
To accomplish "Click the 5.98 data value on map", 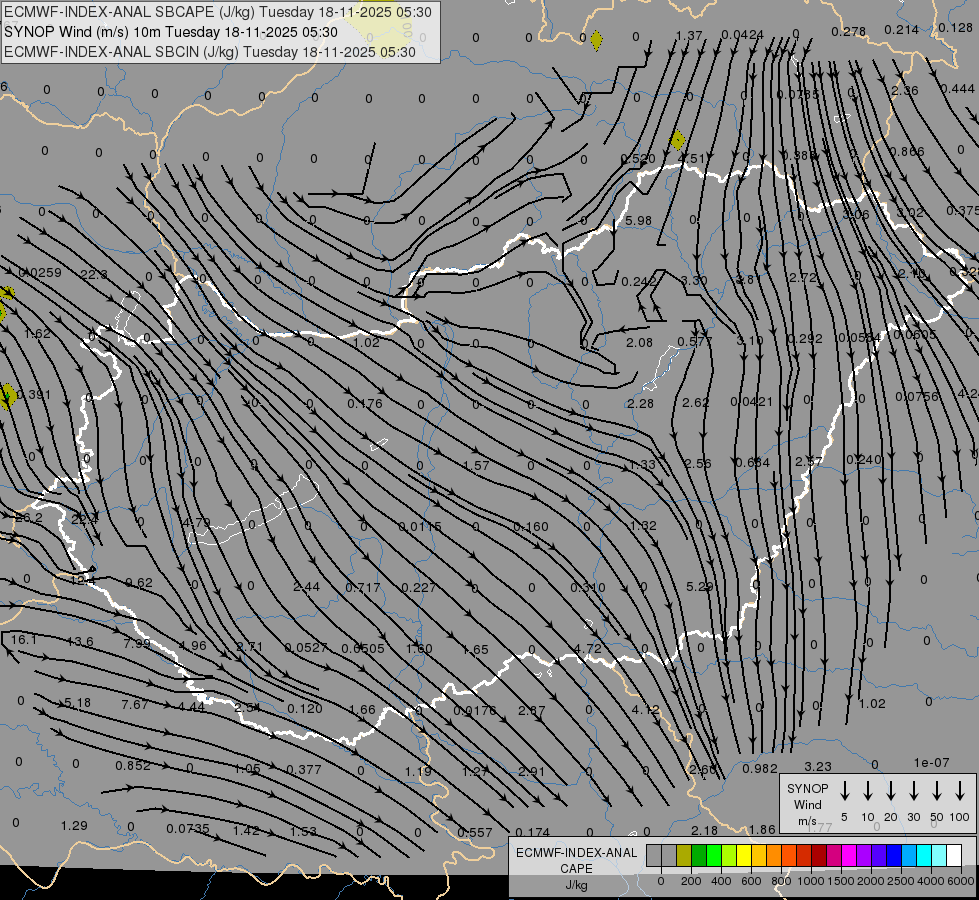I will 638,220.
